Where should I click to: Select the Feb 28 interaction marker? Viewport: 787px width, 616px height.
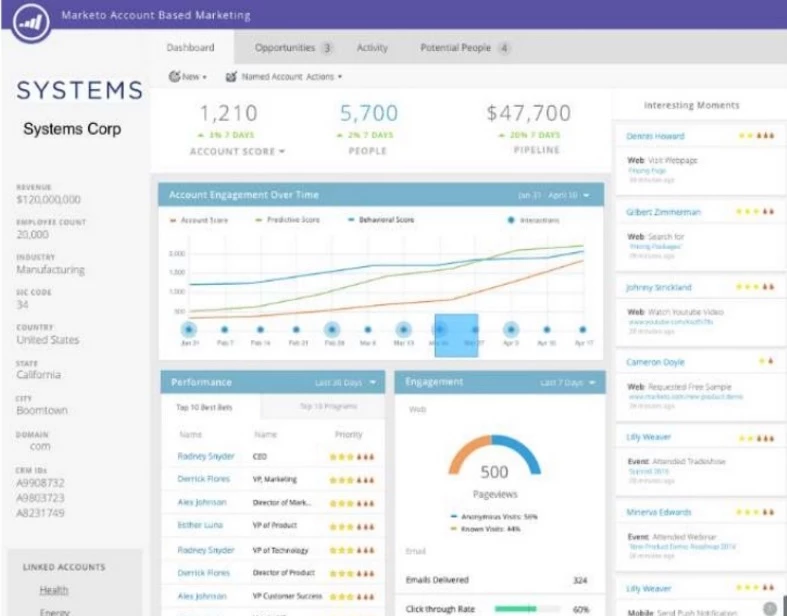(x=332, y=330)
